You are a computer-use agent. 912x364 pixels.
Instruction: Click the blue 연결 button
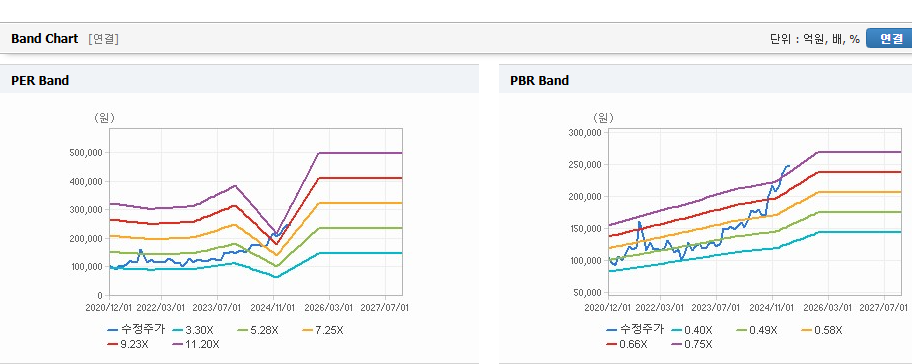point(890,38)
